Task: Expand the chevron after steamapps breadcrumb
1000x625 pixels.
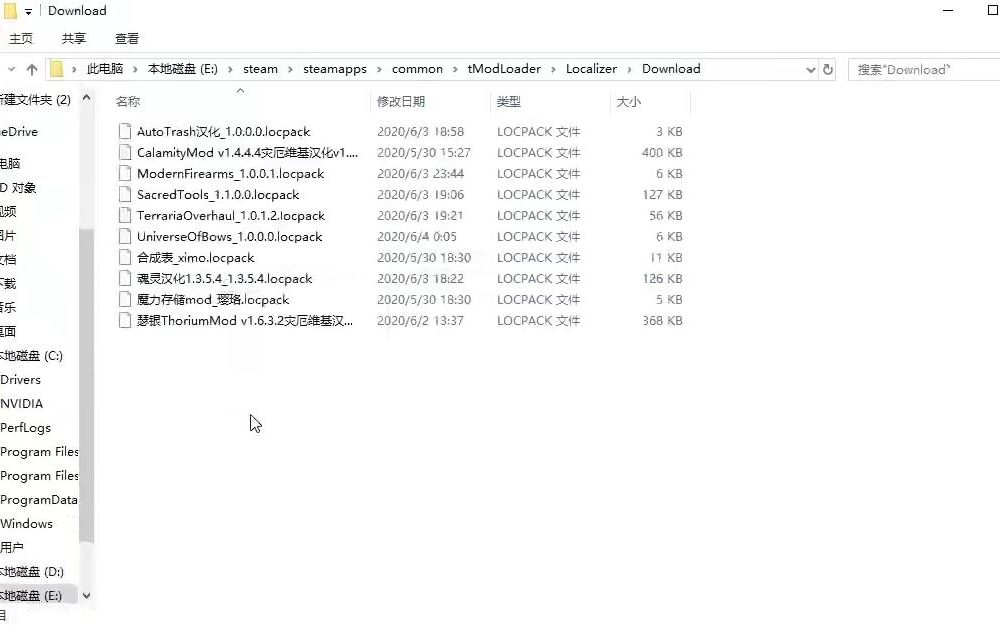Action: [379, 69]
